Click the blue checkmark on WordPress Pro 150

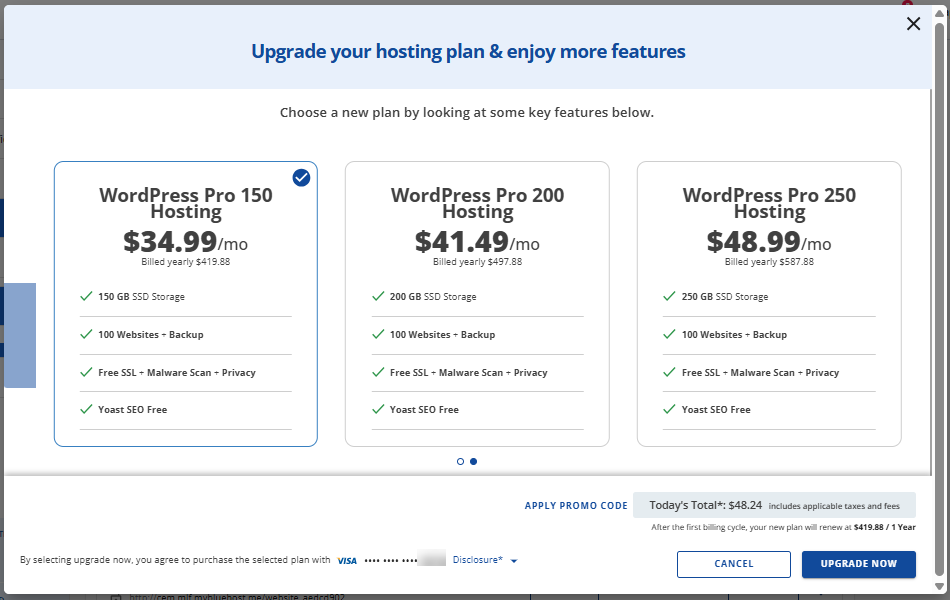(x=301, y=178)
